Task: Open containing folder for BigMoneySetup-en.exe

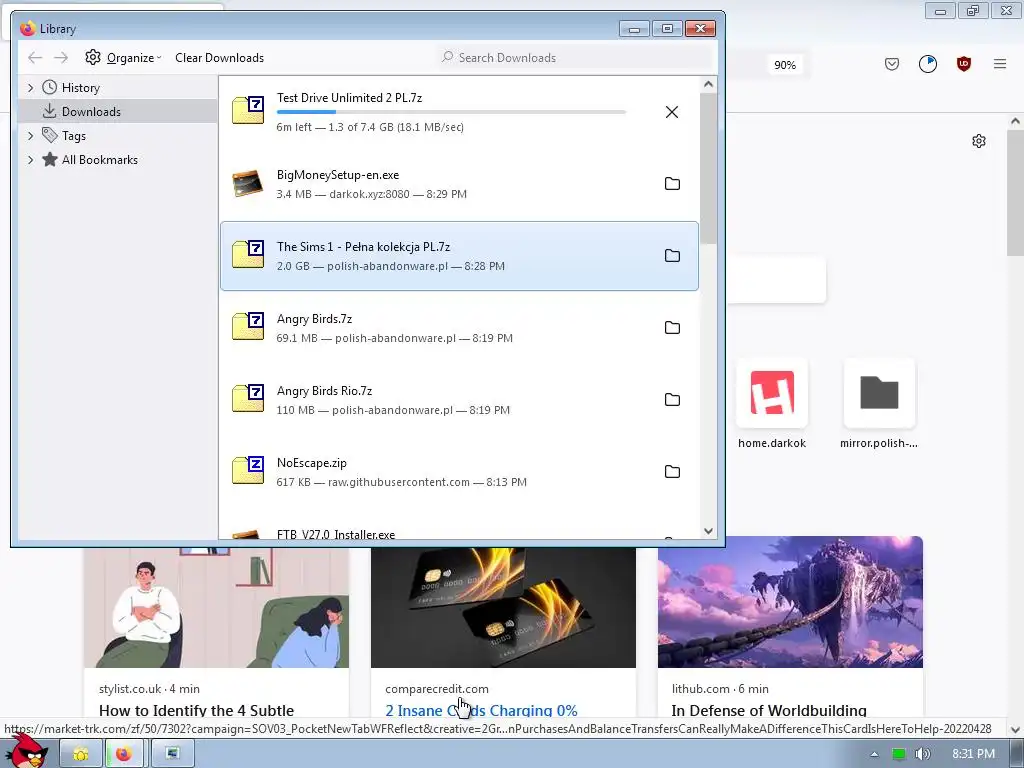Action: point(672,184)
